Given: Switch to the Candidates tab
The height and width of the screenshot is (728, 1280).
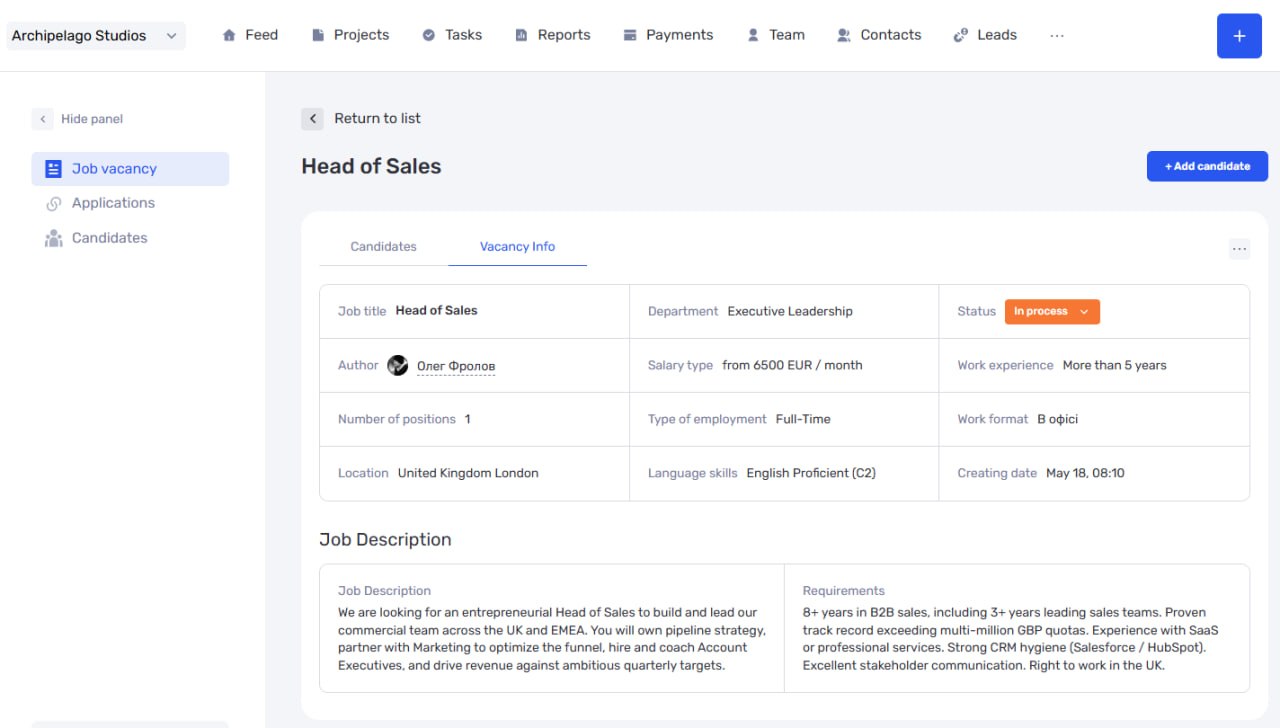Looking at the screenshot, I should (383, 246).
